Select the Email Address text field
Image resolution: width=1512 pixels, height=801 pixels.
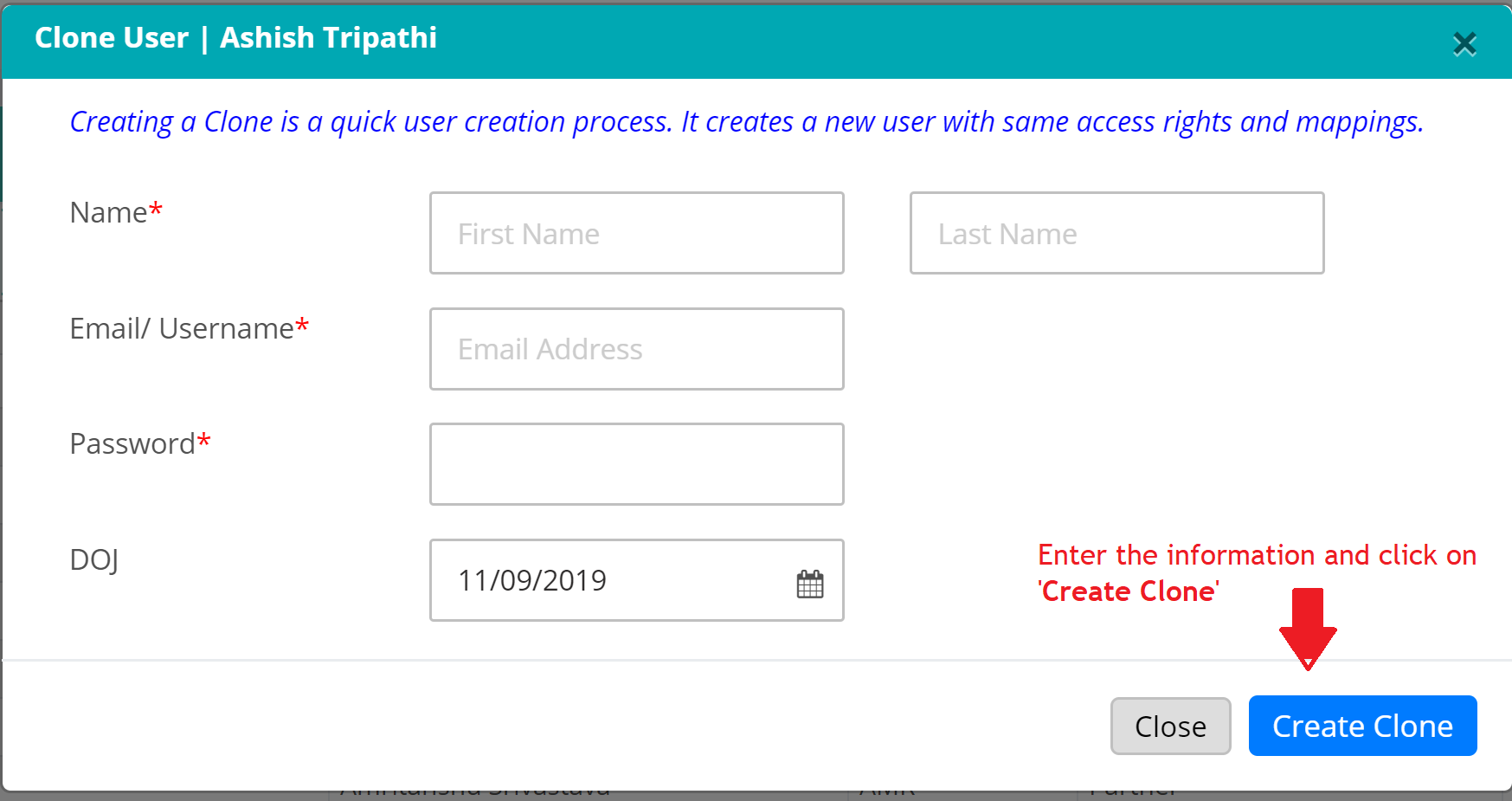click(x=636, y=349)
